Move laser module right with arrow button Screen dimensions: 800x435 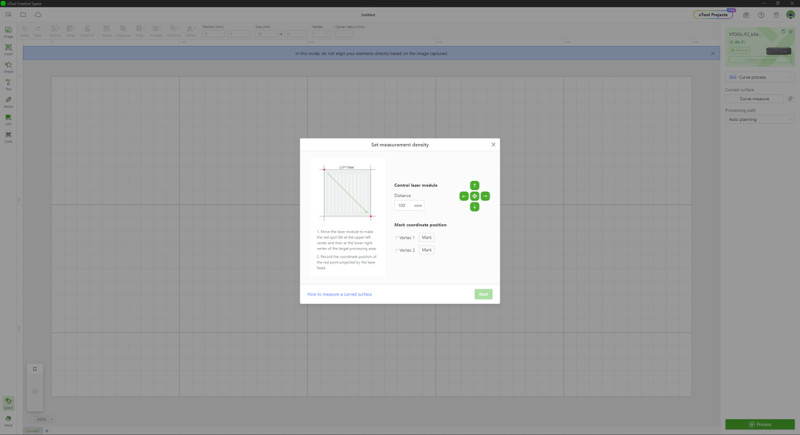click(485, 196)
